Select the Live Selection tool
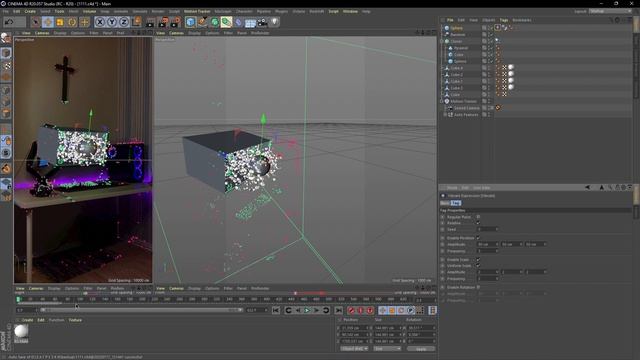The image size is (640, 360). 36,22
